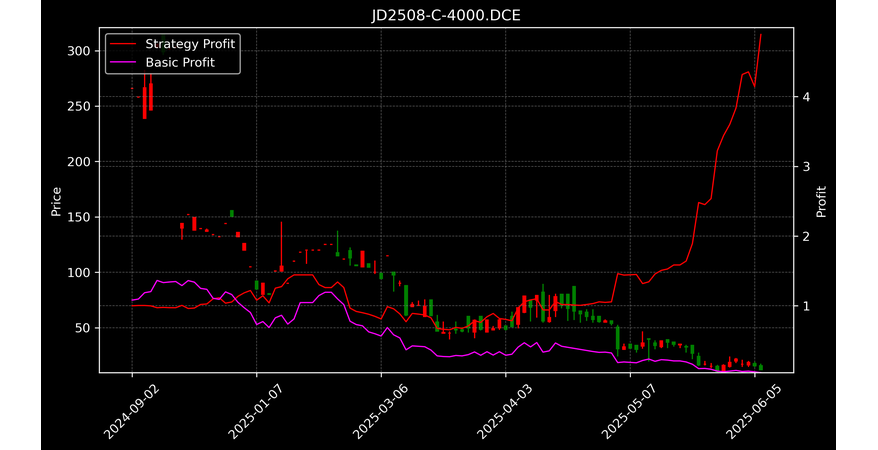Click the peak of the red Strategy Profit line

click(760, 34)
